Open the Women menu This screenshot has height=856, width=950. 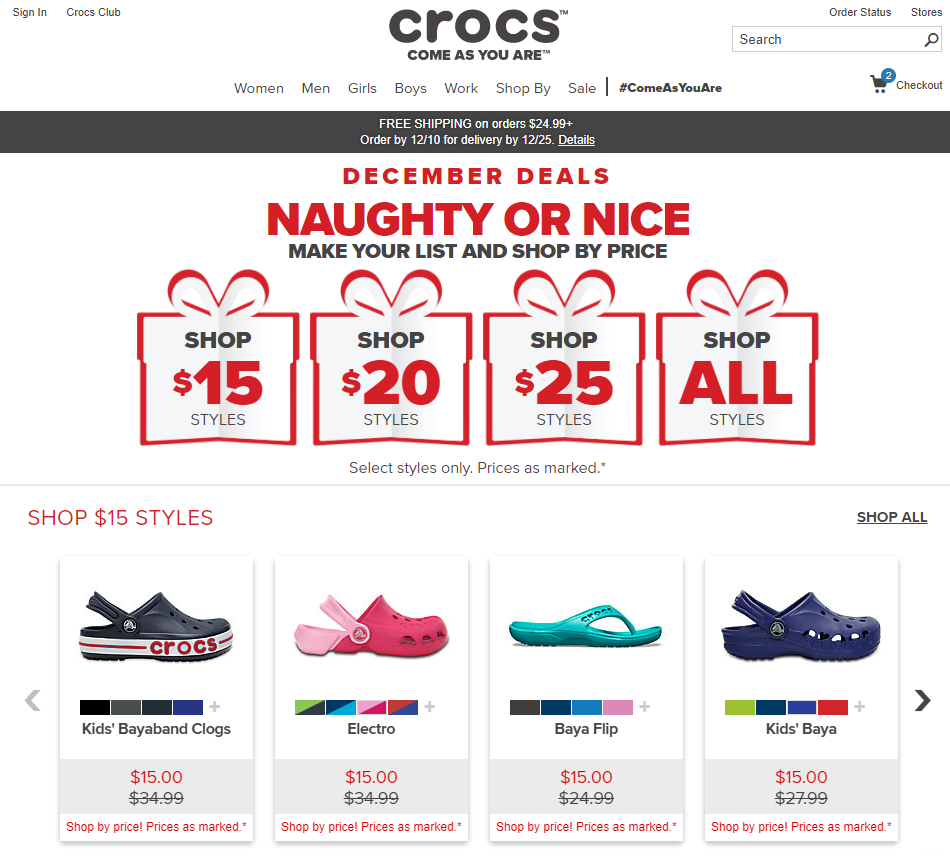coord(259,88)
